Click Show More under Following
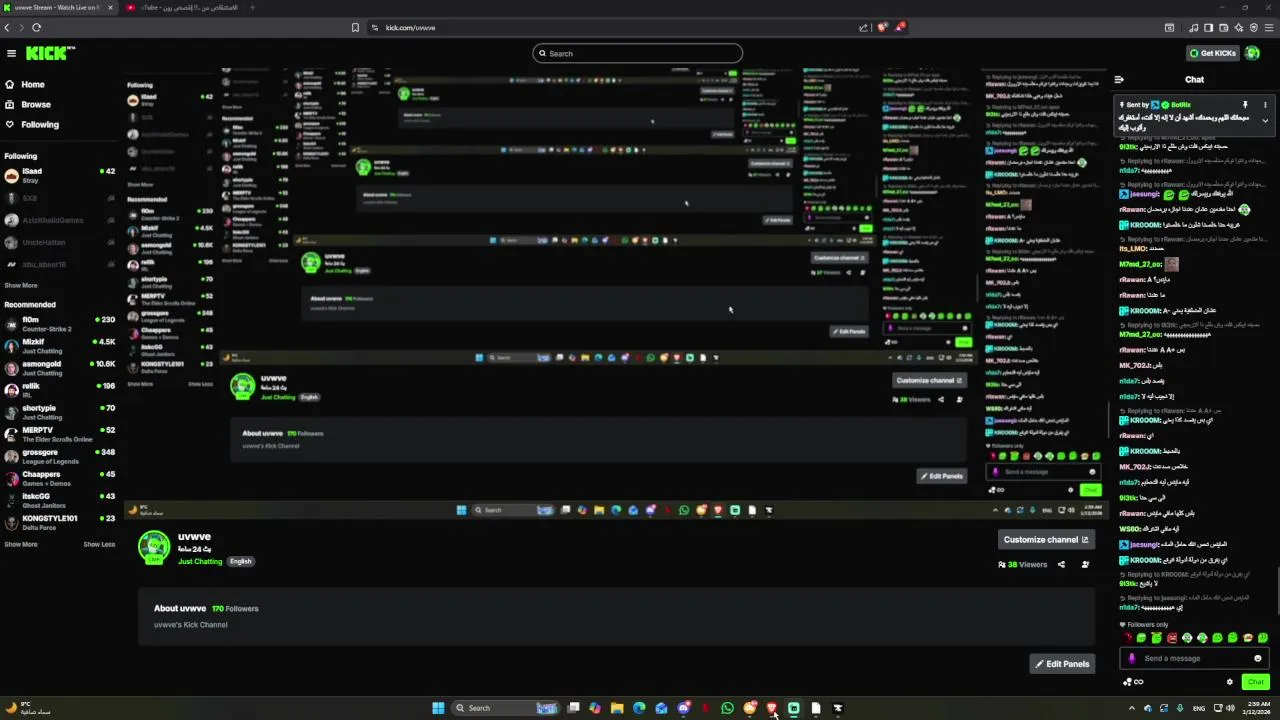 (21, 285)
